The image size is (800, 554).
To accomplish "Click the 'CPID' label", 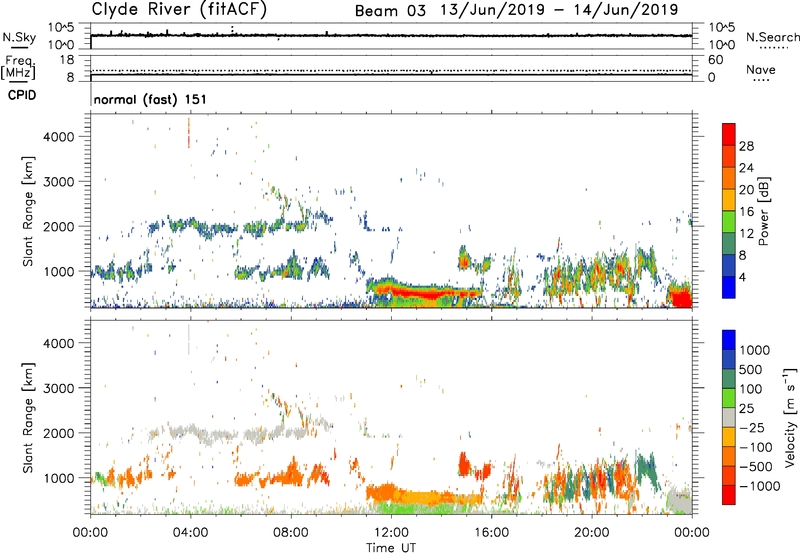I will [22, 95].
